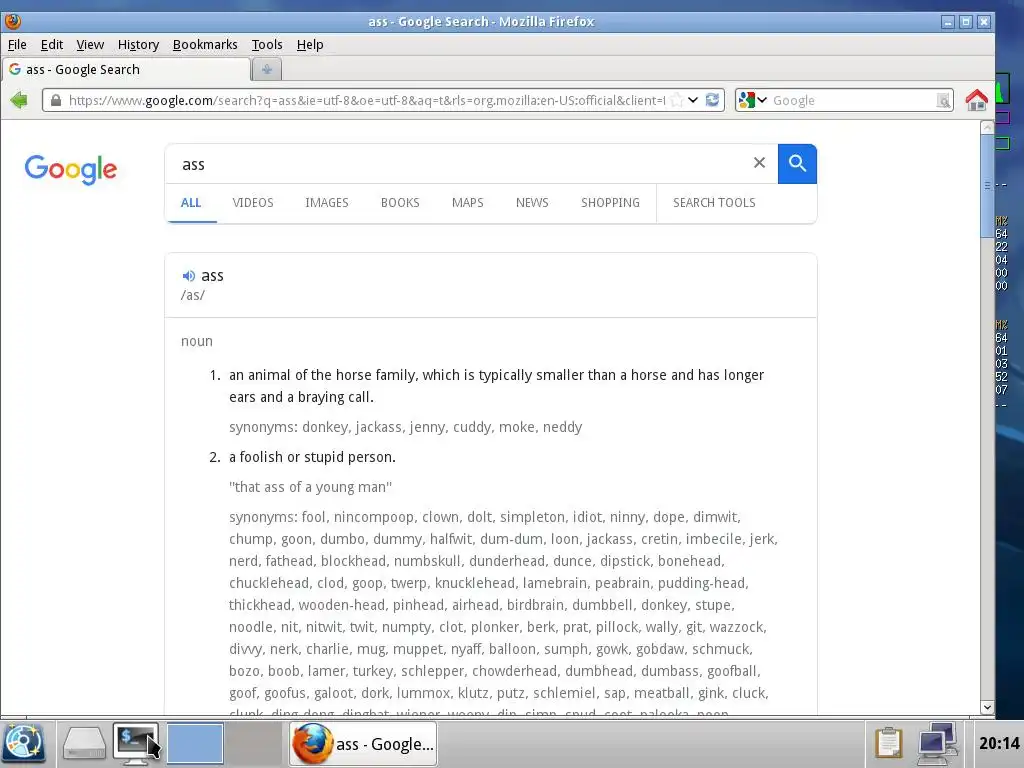Switch to the SHOPPING results tab
The width and height of the screenshot is (1024, 768).
tap(610, 202)
